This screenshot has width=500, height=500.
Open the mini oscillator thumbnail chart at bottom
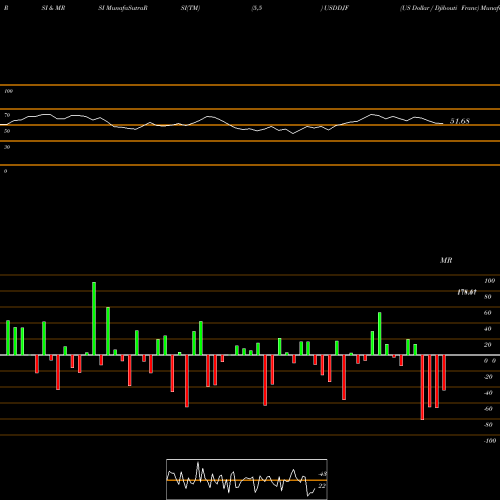tap(247, 479)
